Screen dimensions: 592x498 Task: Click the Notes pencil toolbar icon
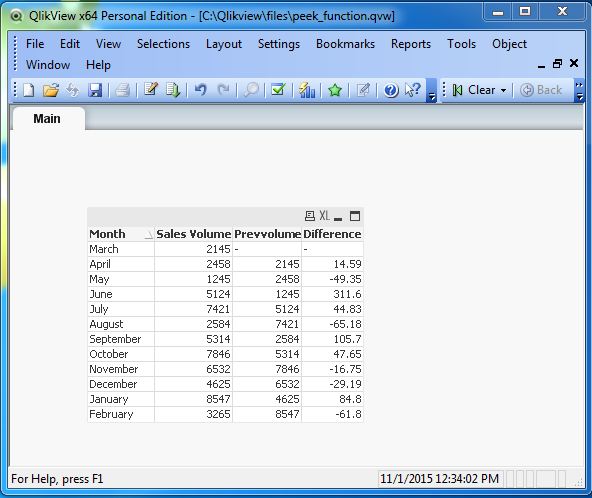point(363,90)
